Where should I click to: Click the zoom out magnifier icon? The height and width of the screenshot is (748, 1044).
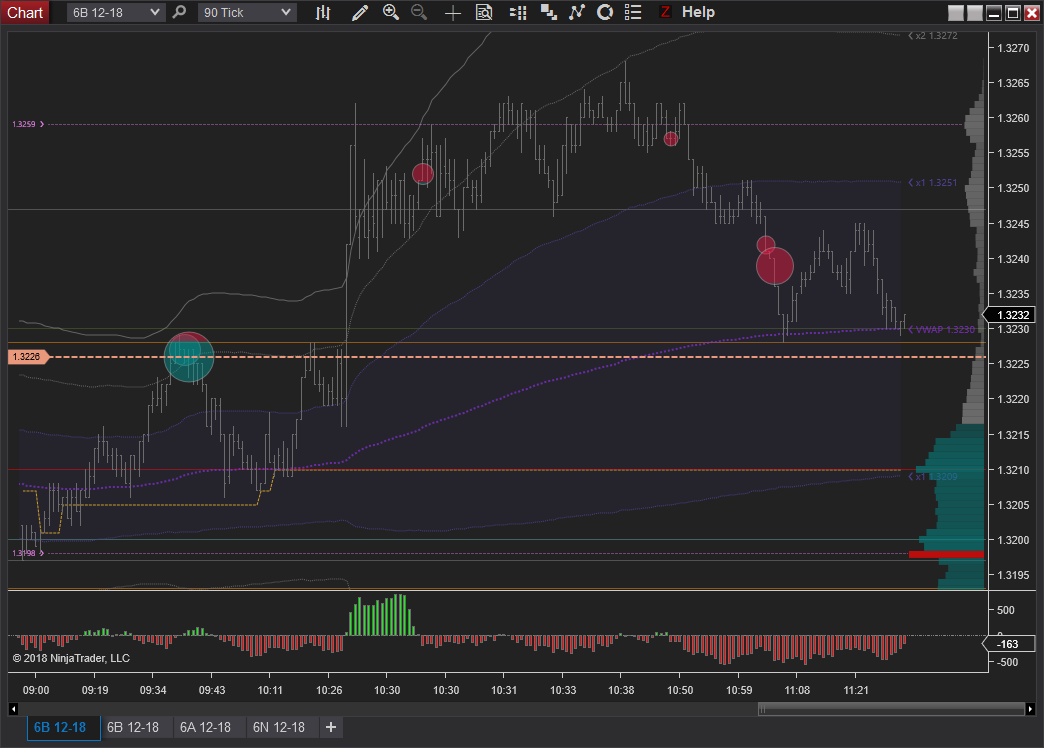pos(419,12)
